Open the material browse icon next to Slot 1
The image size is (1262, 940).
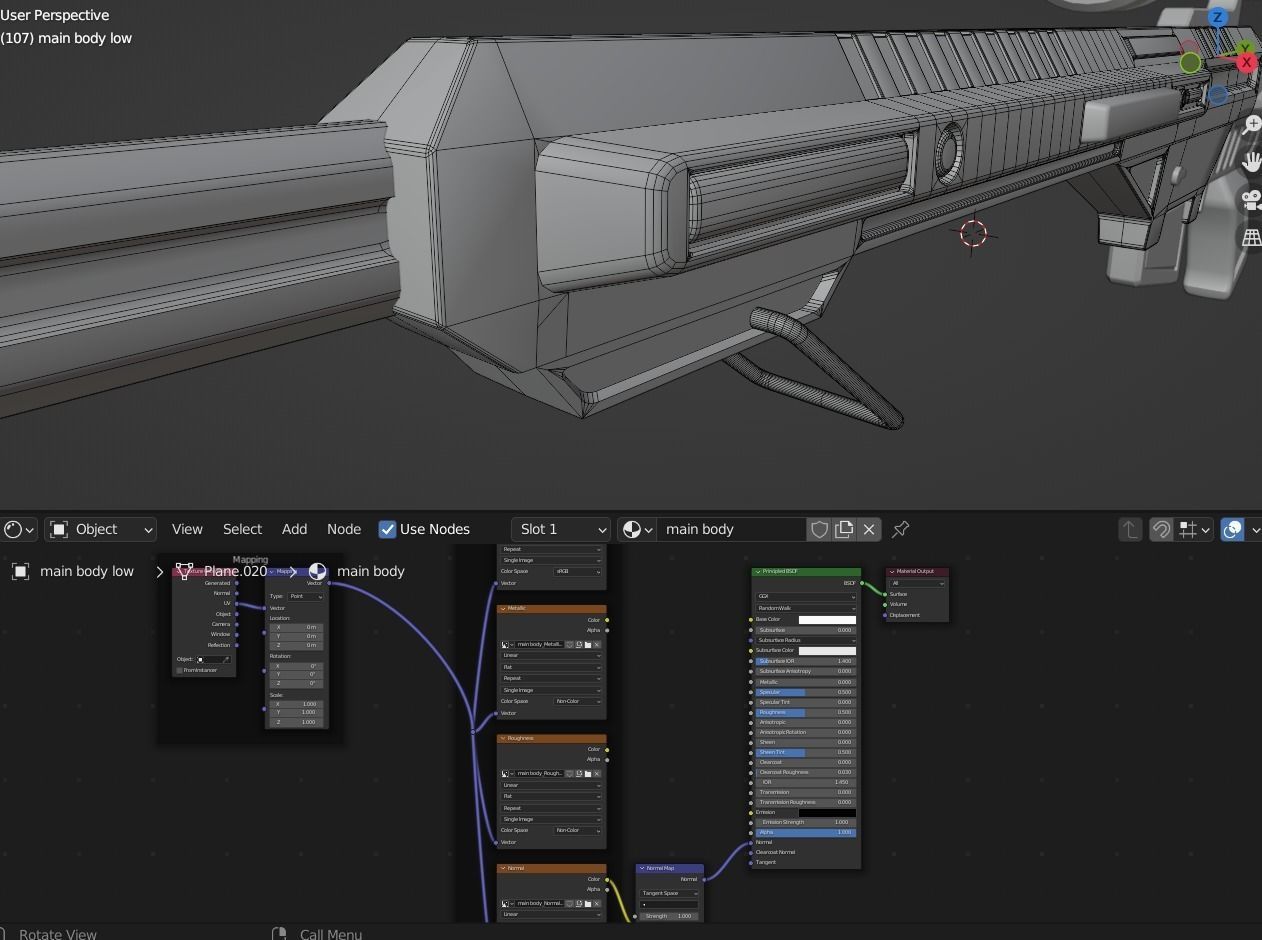(x=637, y=529)
